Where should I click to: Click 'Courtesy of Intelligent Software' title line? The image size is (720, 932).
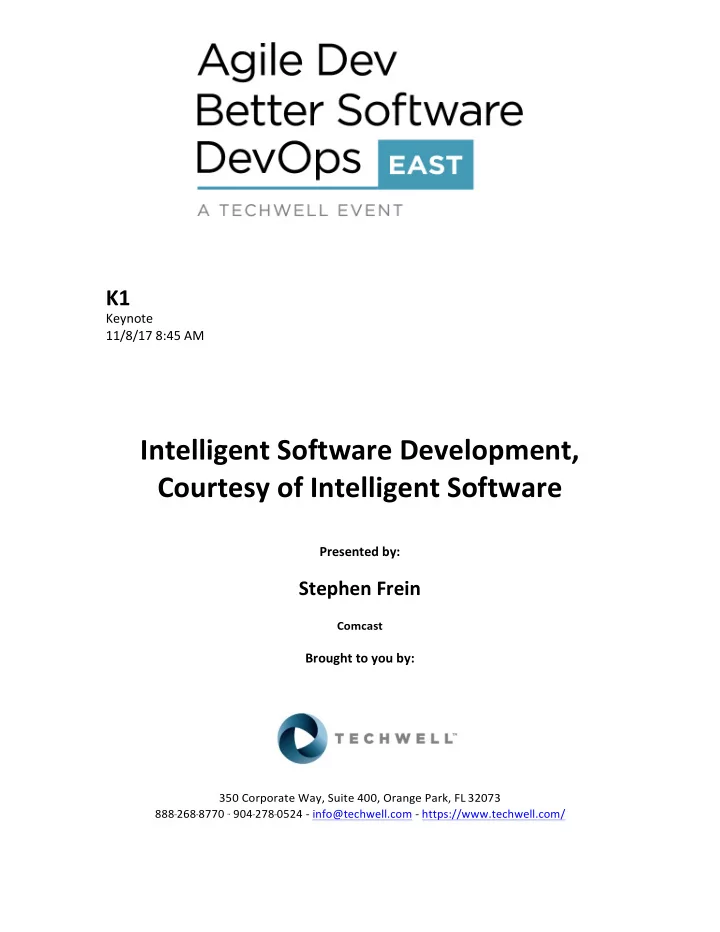(359, 487)
